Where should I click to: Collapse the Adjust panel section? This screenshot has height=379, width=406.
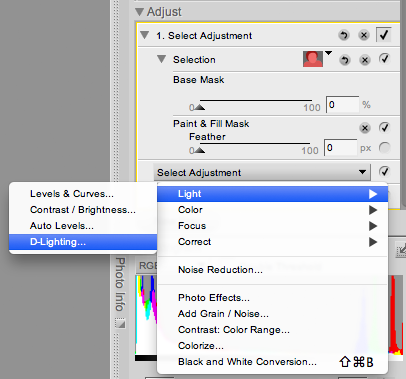(x=140, y=12)
